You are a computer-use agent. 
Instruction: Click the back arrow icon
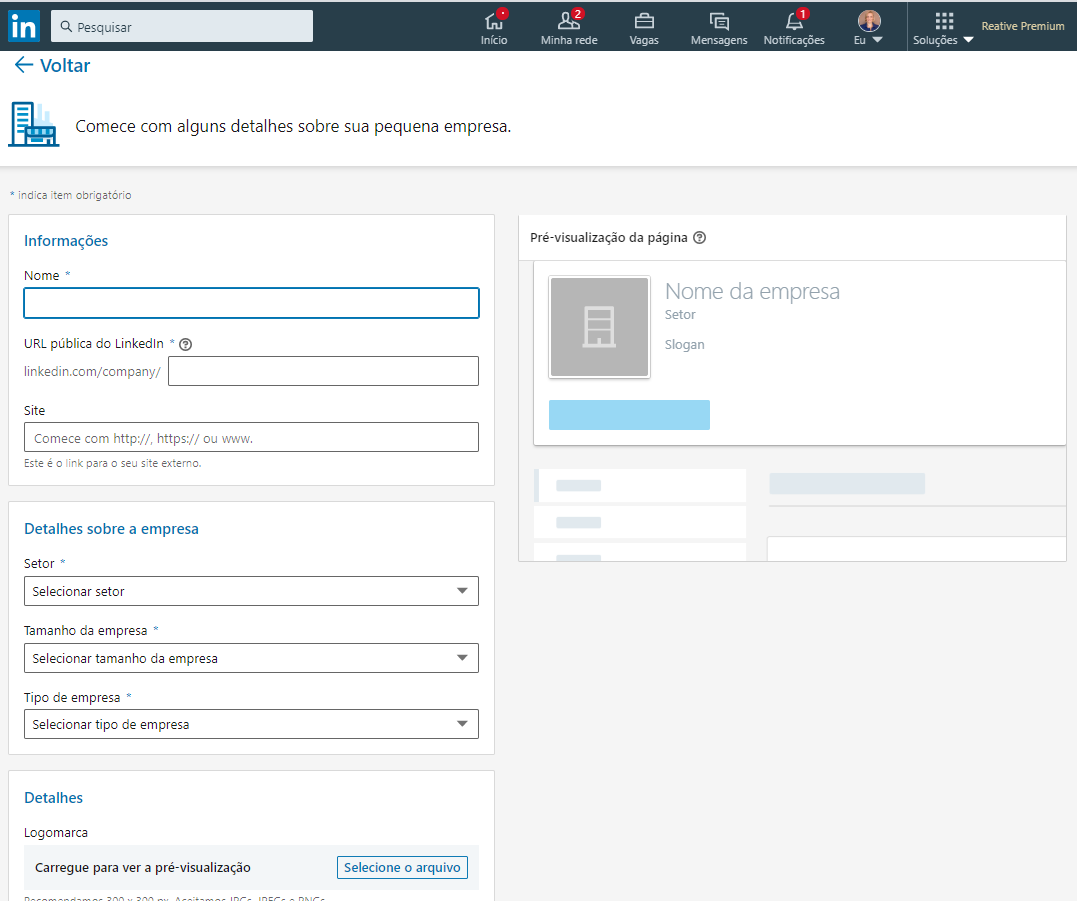(x=24, y=65)
